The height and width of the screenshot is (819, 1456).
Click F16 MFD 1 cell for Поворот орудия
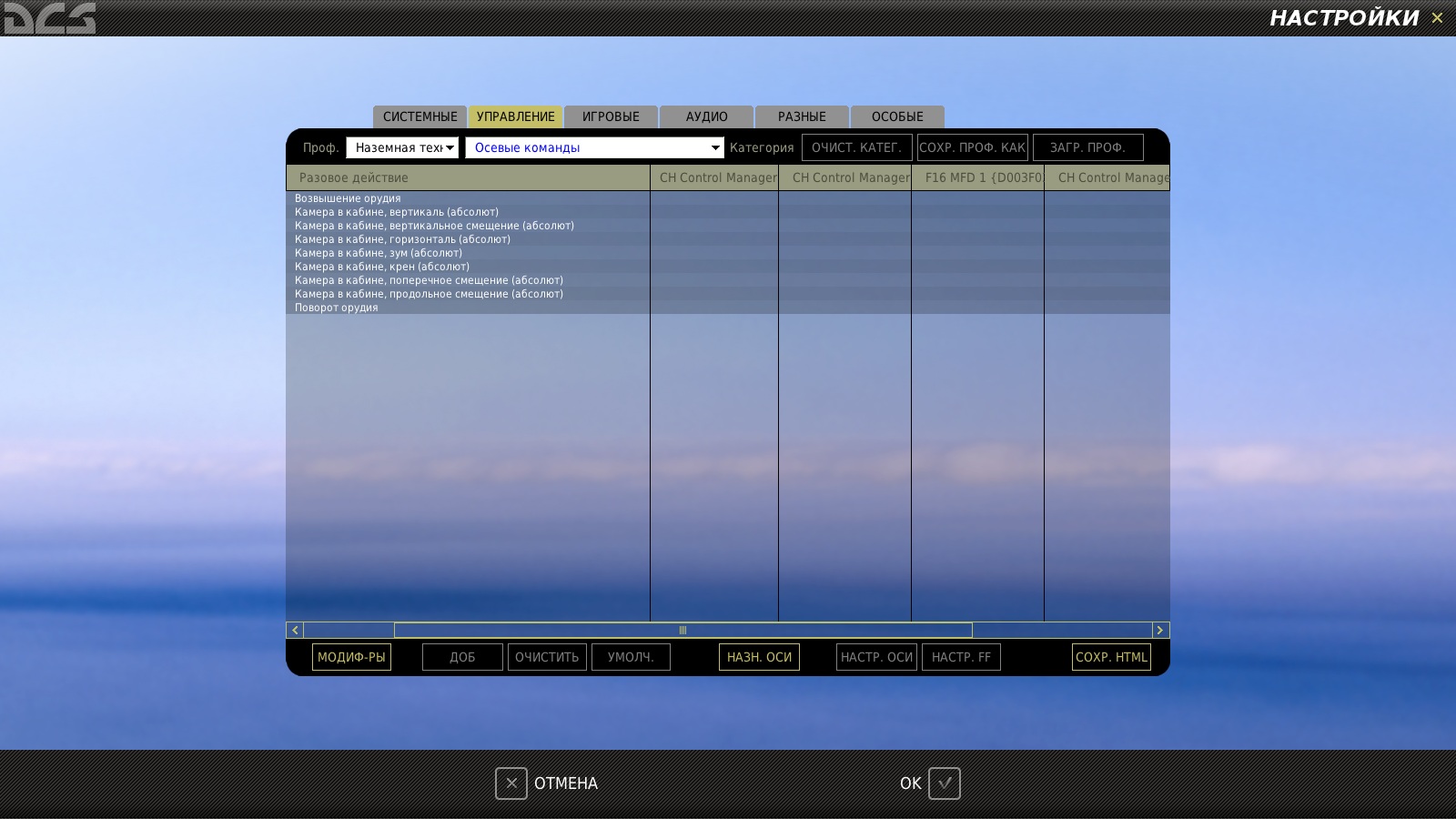click(x=977, y=308)
